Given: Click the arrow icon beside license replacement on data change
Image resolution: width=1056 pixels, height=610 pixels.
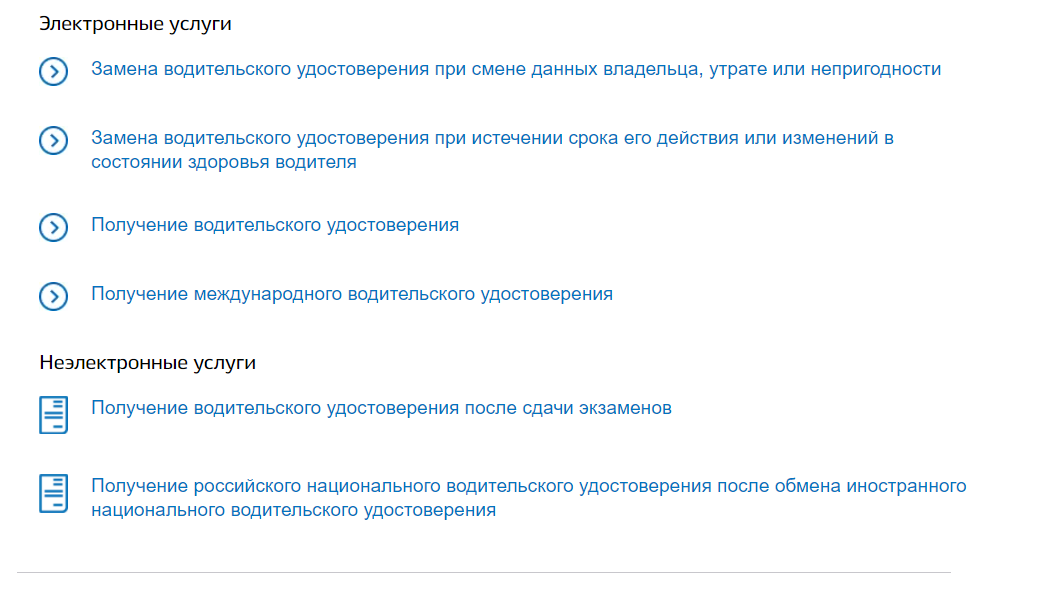Looking at the screenshot, I should point(53,71).
